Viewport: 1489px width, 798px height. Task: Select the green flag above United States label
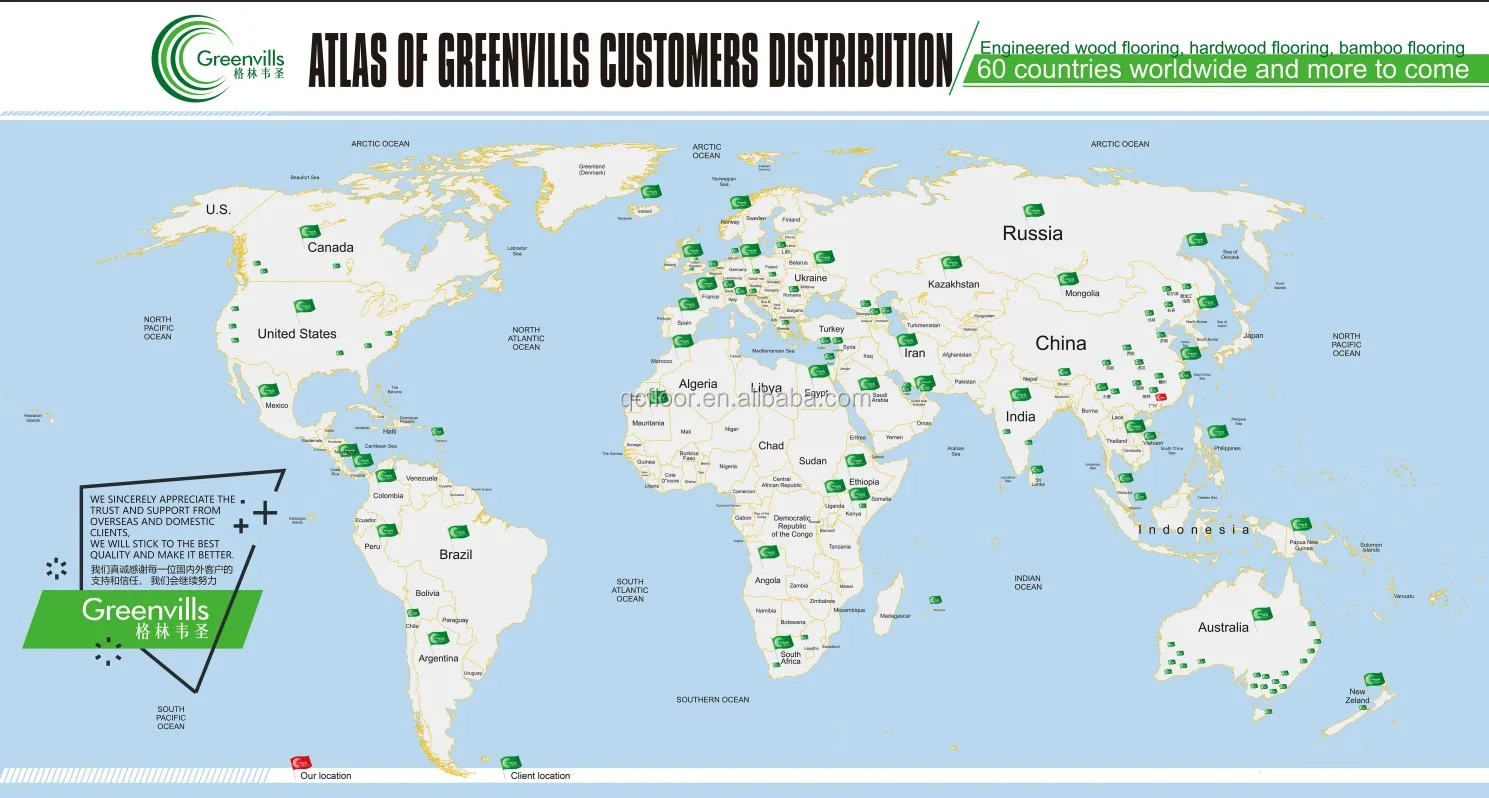click(304, 306)
